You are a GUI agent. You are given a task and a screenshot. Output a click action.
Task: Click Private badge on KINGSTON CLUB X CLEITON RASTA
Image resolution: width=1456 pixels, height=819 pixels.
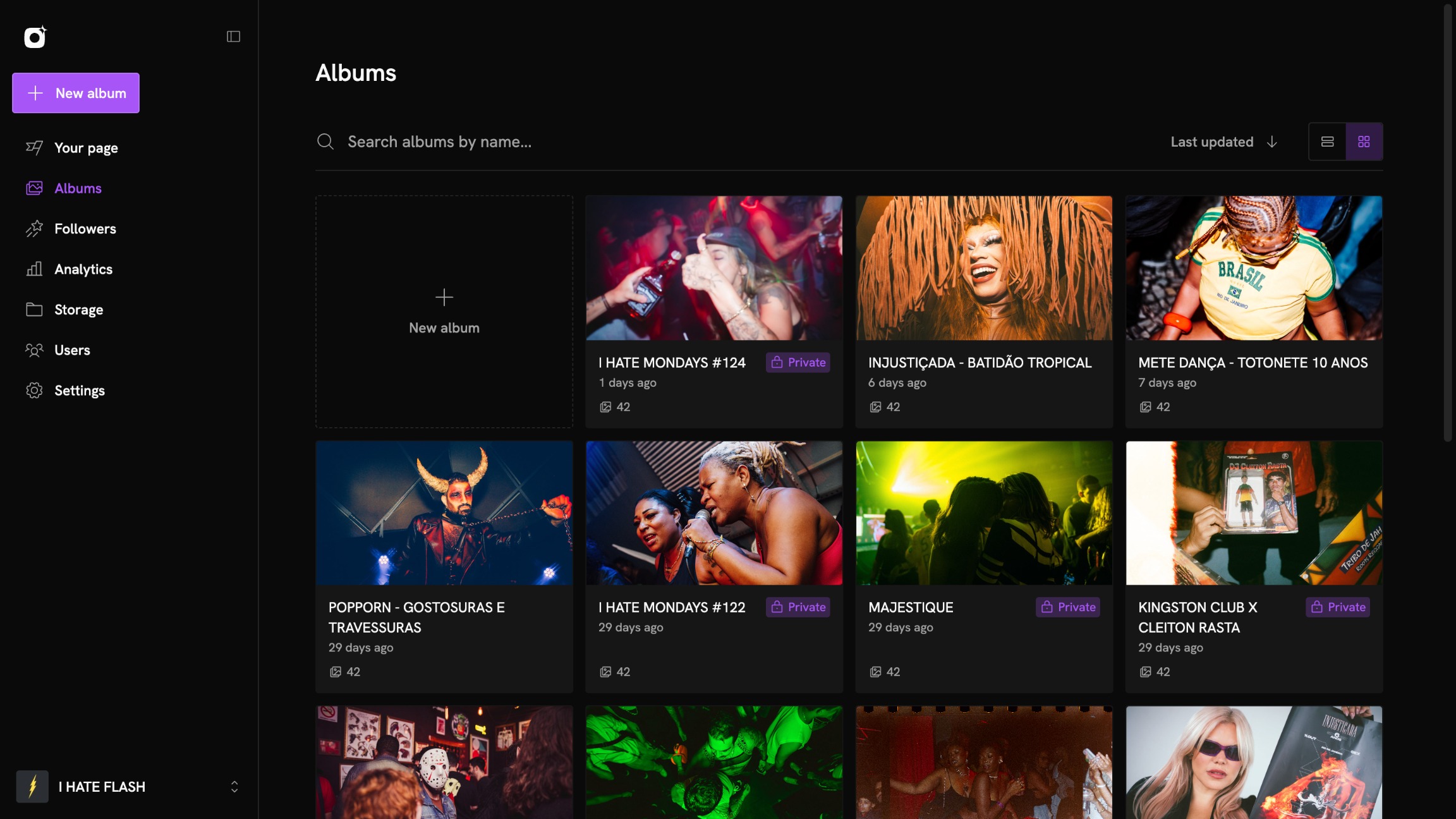tap(1338, 607)
